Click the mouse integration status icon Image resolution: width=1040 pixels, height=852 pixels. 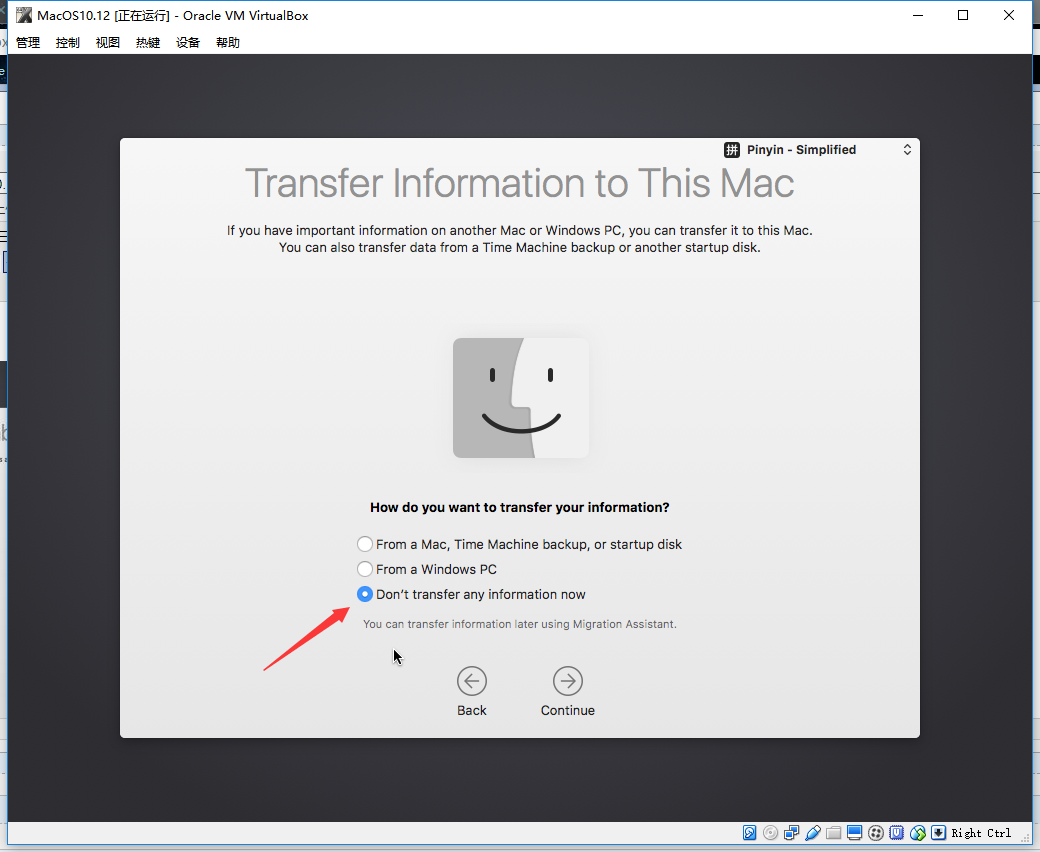918,833
